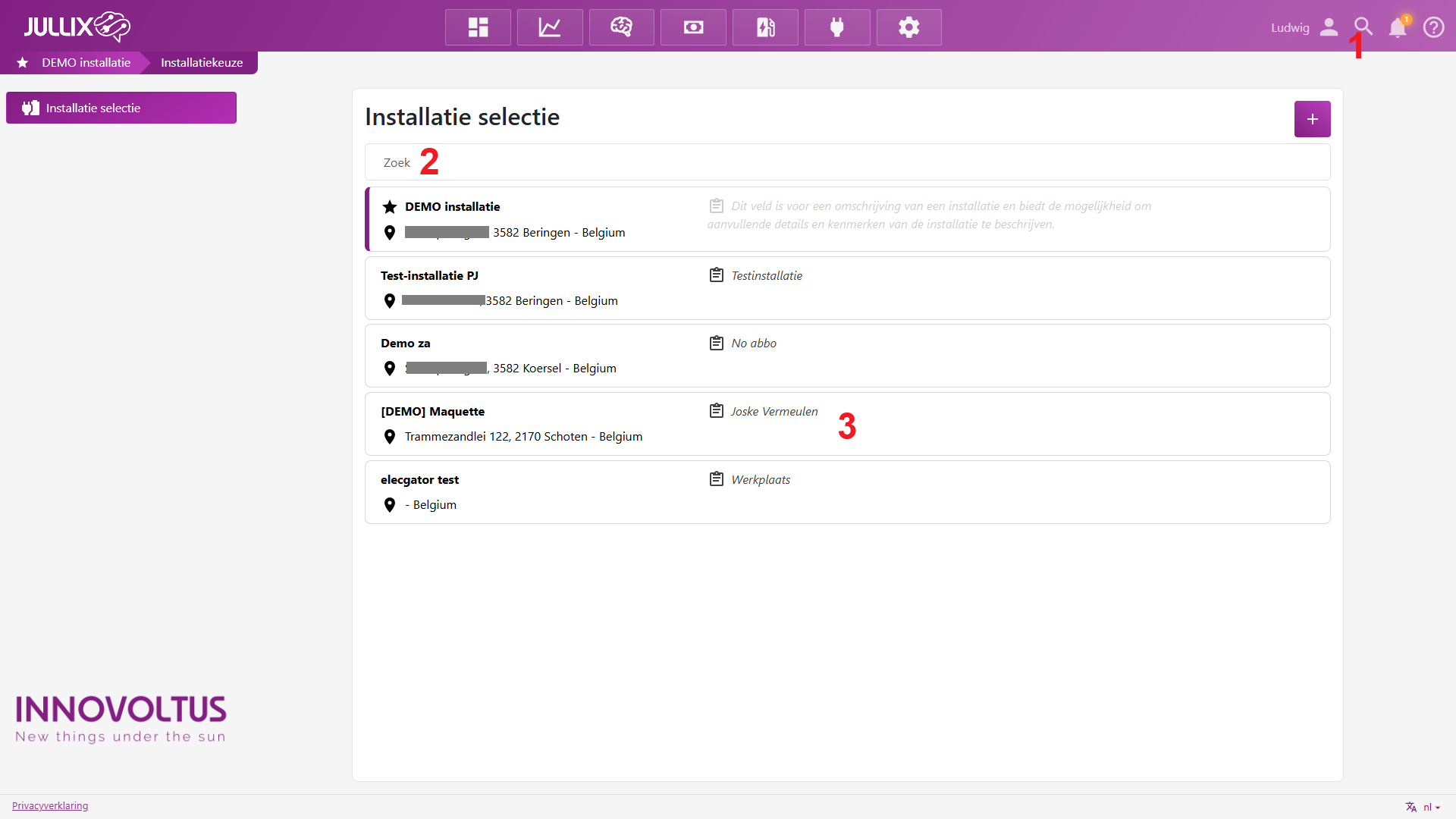The image size is (1456, 819).
Task: Open the dashboard tiles icon
Action: click(x=478, y=27)
